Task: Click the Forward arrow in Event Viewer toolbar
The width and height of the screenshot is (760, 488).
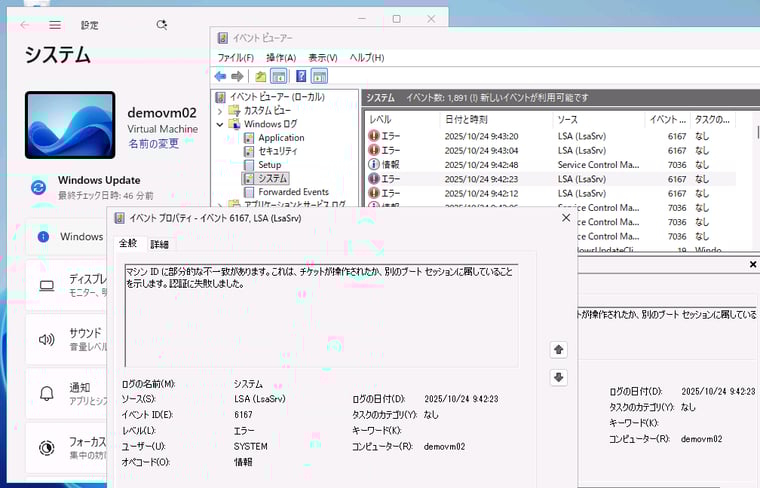Action: [237, 76]
